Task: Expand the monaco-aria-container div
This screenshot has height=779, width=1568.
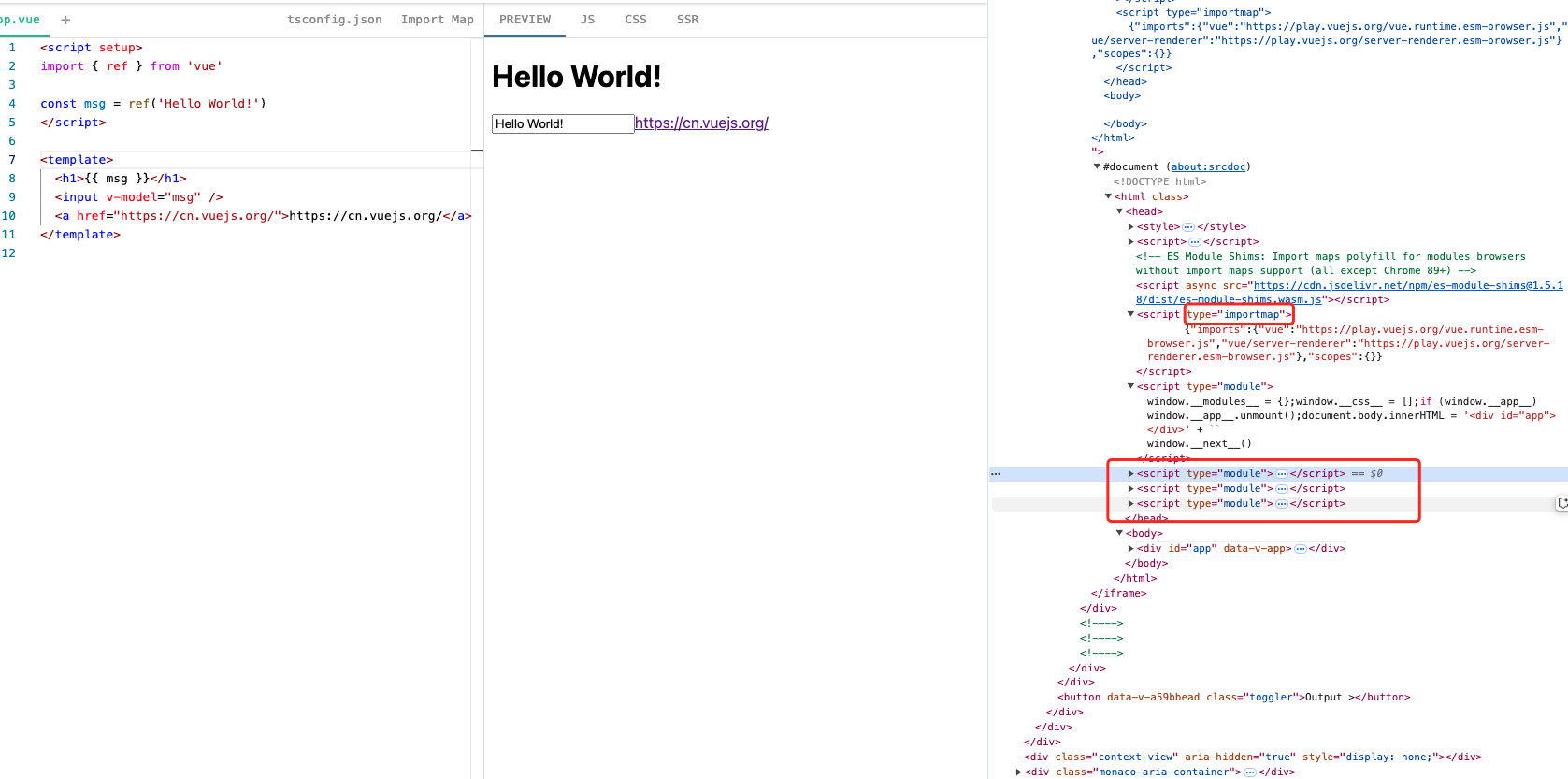Action: (x=1018, y=772)
